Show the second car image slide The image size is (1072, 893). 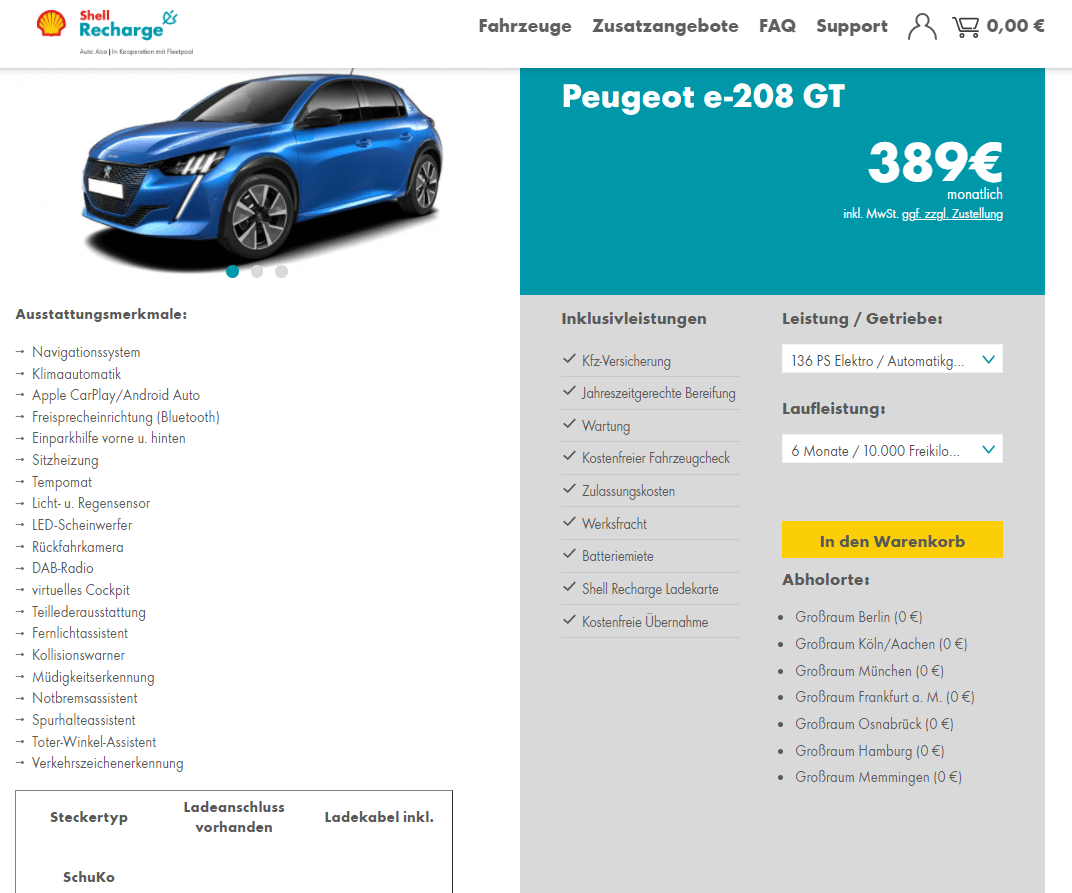[x=257, y=271]
